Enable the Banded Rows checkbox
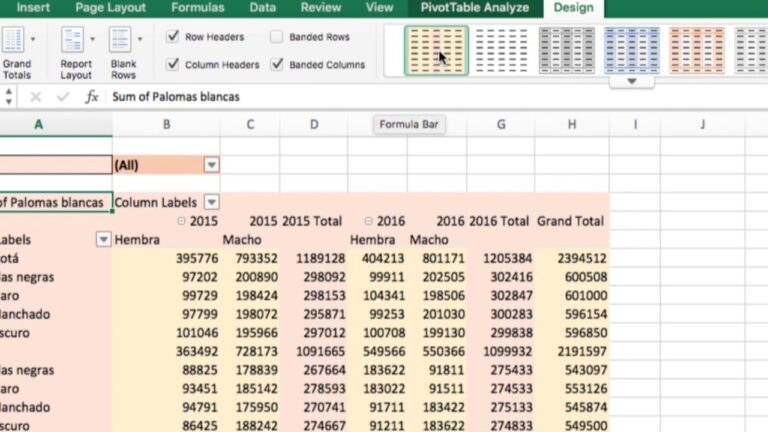This screenshot has height=432, width=768. pyautogui.click(x=276, y=37)
